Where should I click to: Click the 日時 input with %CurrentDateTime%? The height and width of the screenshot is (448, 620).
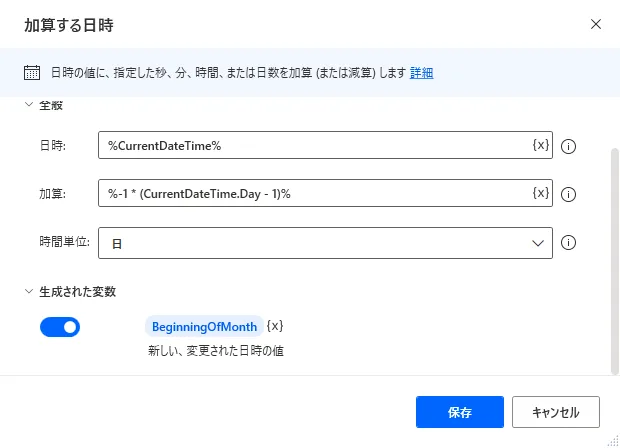pyautogui.click(x=315, y=146)
